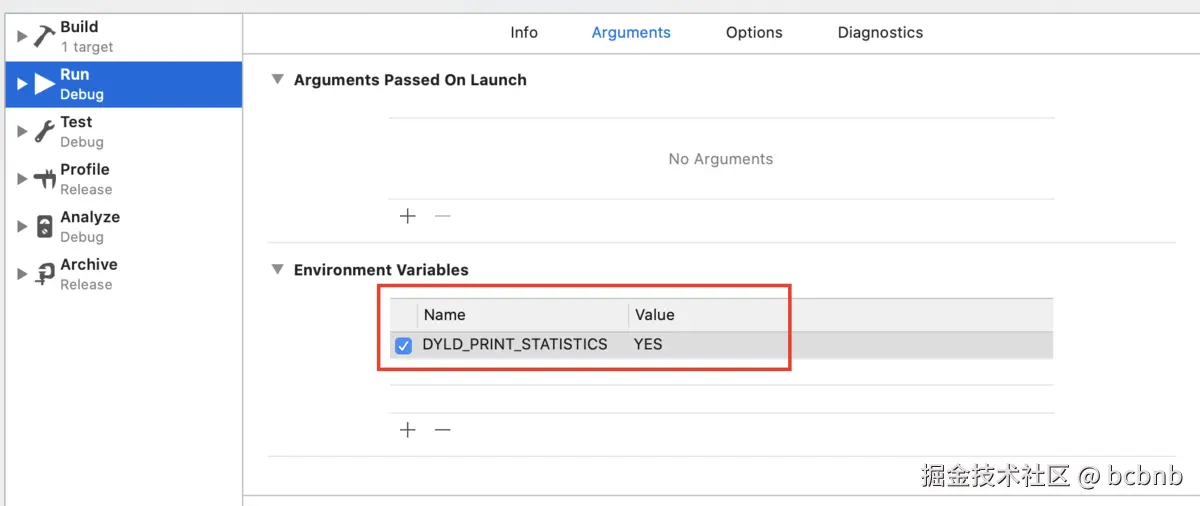Uncheck the DYLD_PRINT_STATISTICS checkbox
Image resolution: width=1200 pixels, height=506 pixels.
coord(403,346)
